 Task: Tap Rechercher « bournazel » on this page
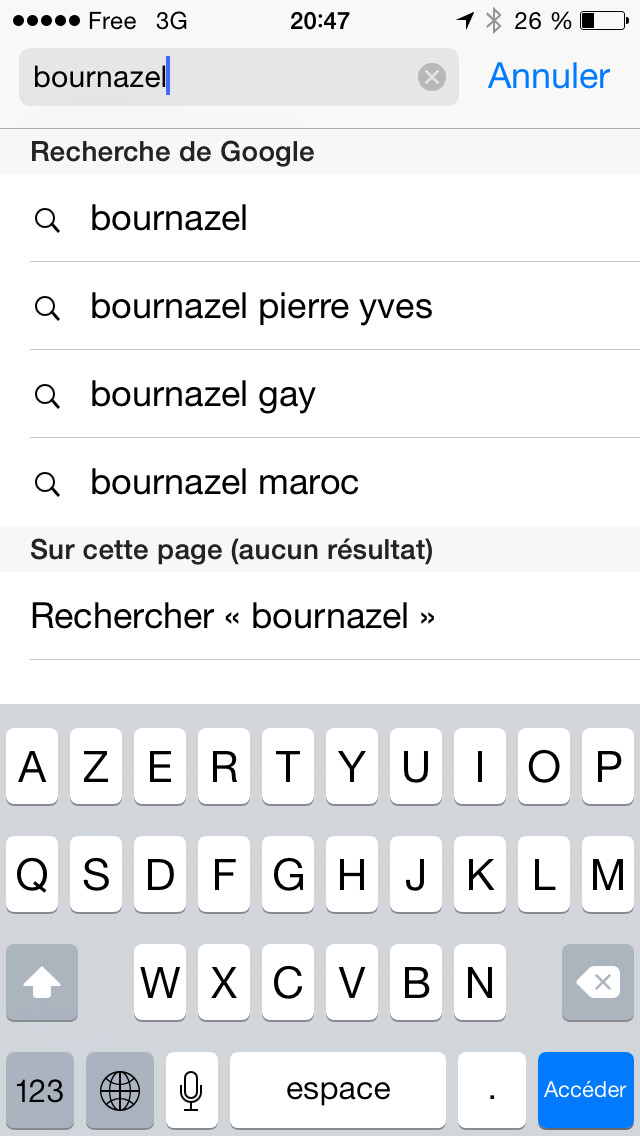point(233,616)
